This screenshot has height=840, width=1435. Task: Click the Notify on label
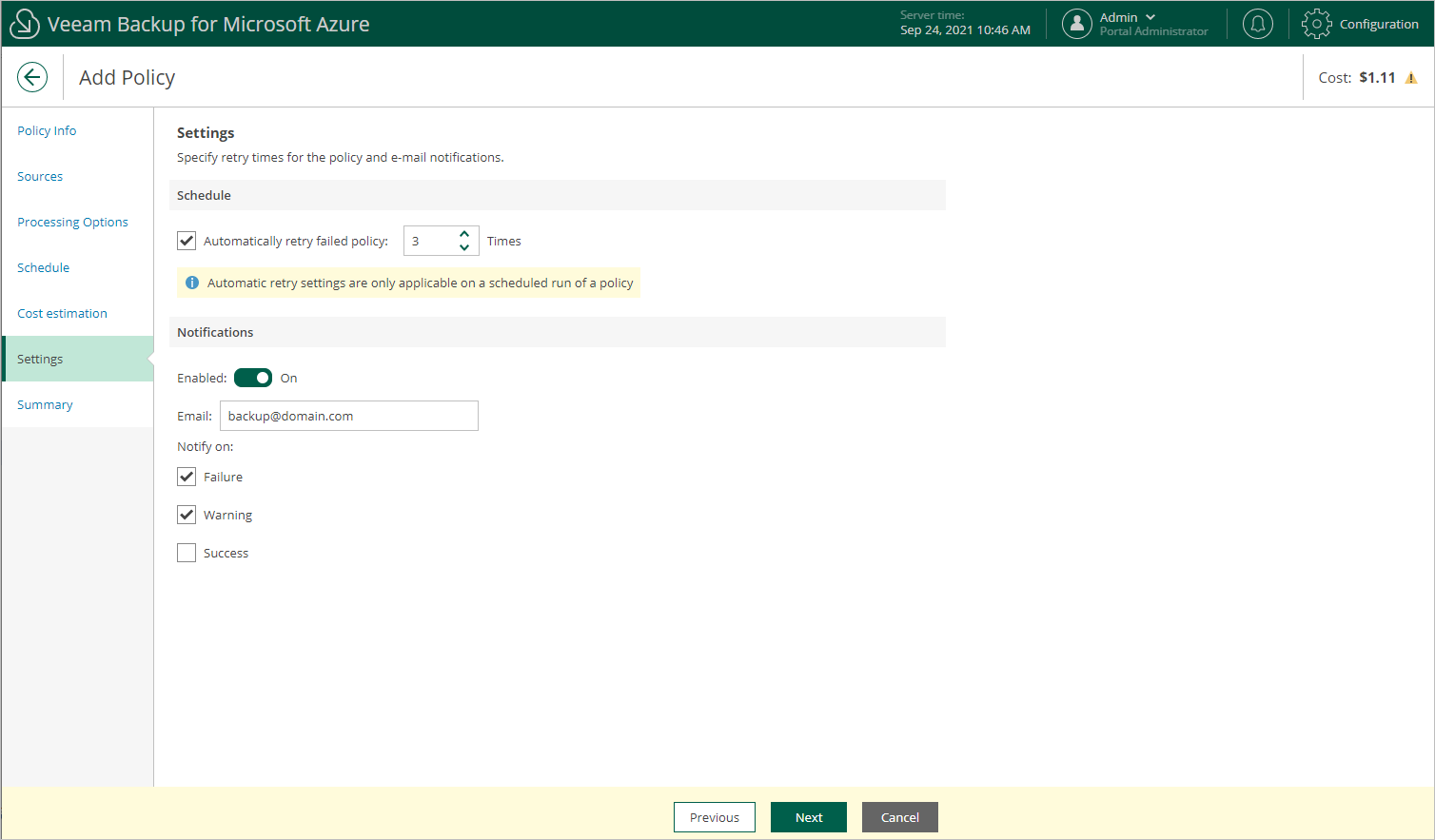coord(205,446)
